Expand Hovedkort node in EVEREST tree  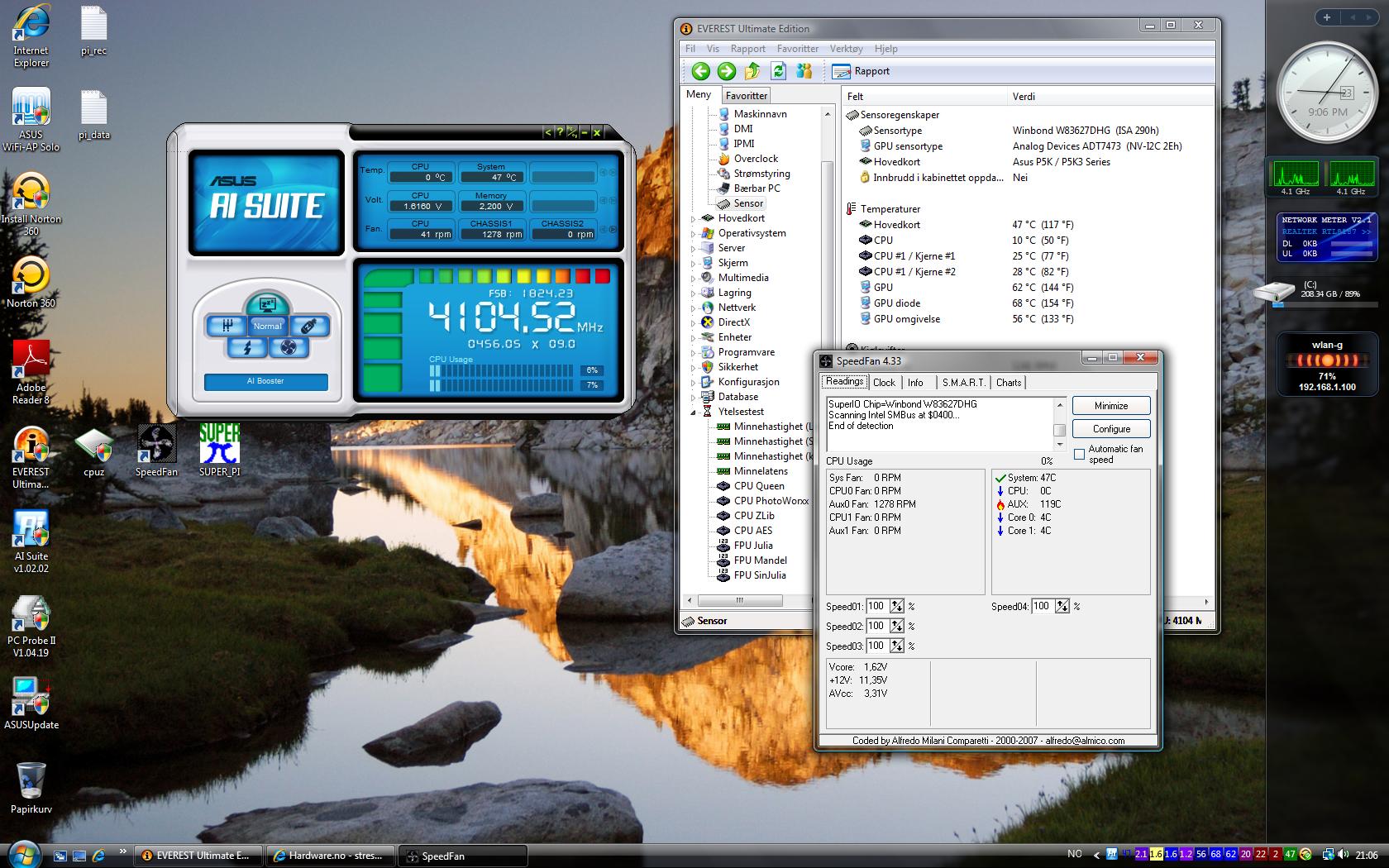click(x=694, y=218)
